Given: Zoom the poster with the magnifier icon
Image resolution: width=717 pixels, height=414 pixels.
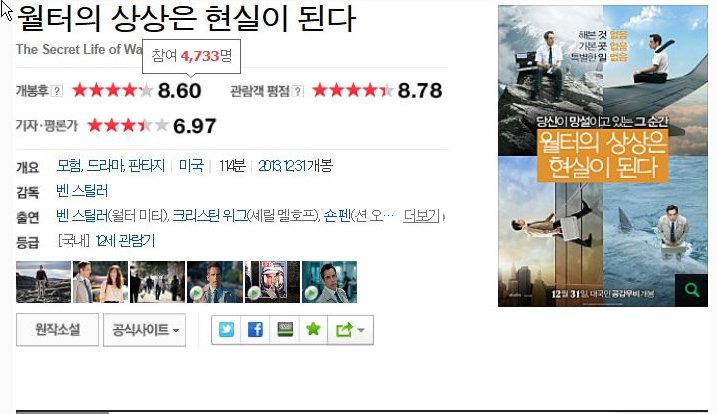Looking at the screenshot, I should click(691, 290).
